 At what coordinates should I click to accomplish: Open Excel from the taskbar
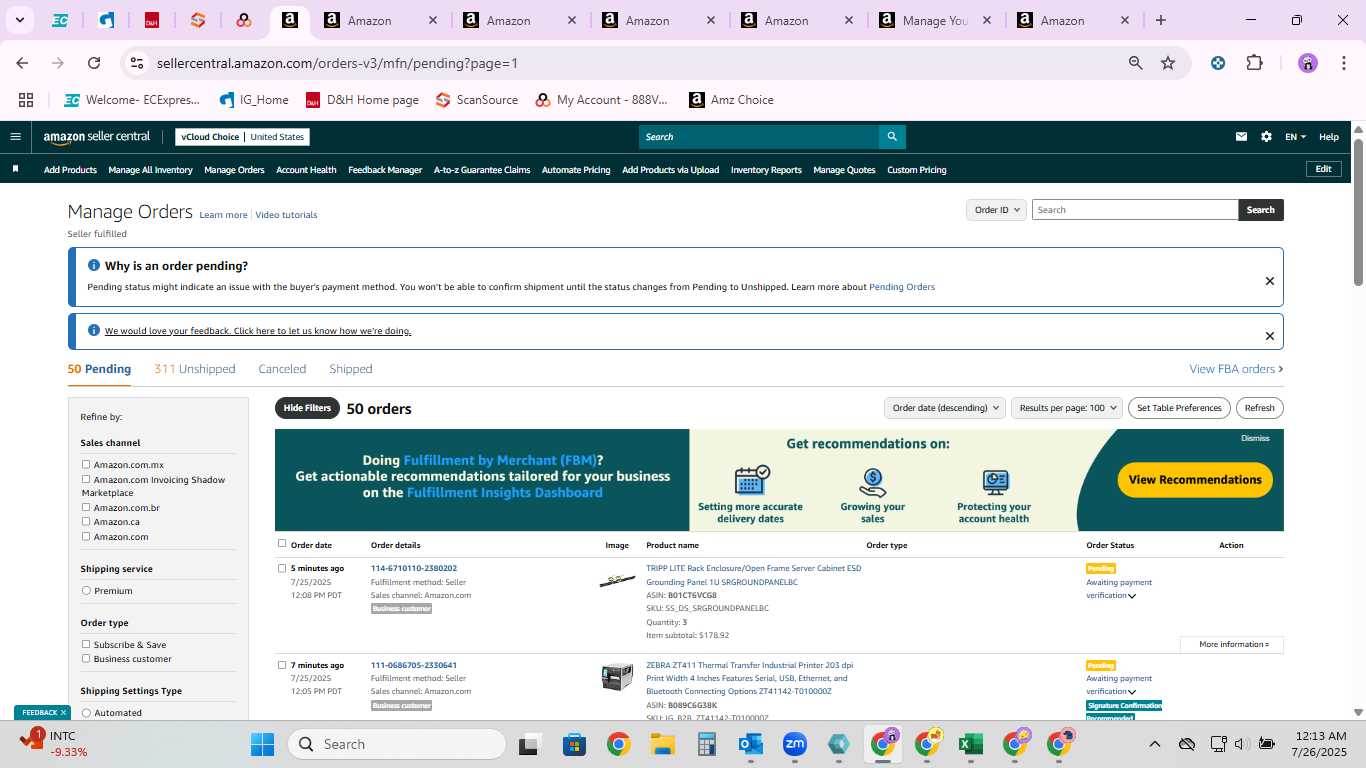point(969,744)
